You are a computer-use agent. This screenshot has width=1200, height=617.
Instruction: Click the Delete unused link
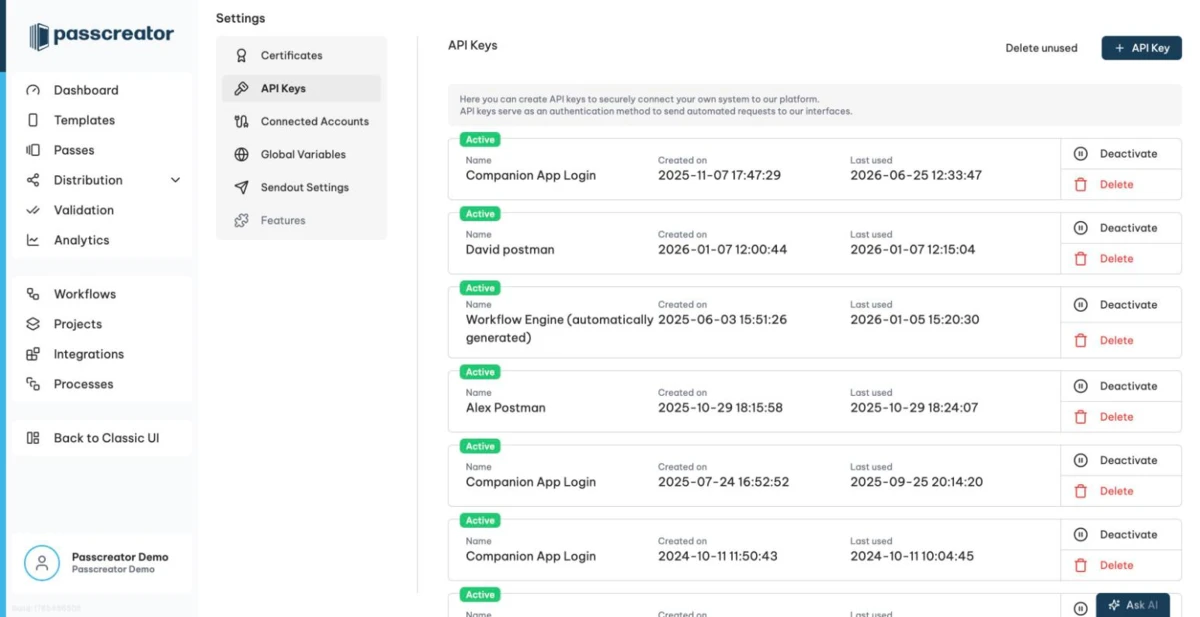(1041, 48)
